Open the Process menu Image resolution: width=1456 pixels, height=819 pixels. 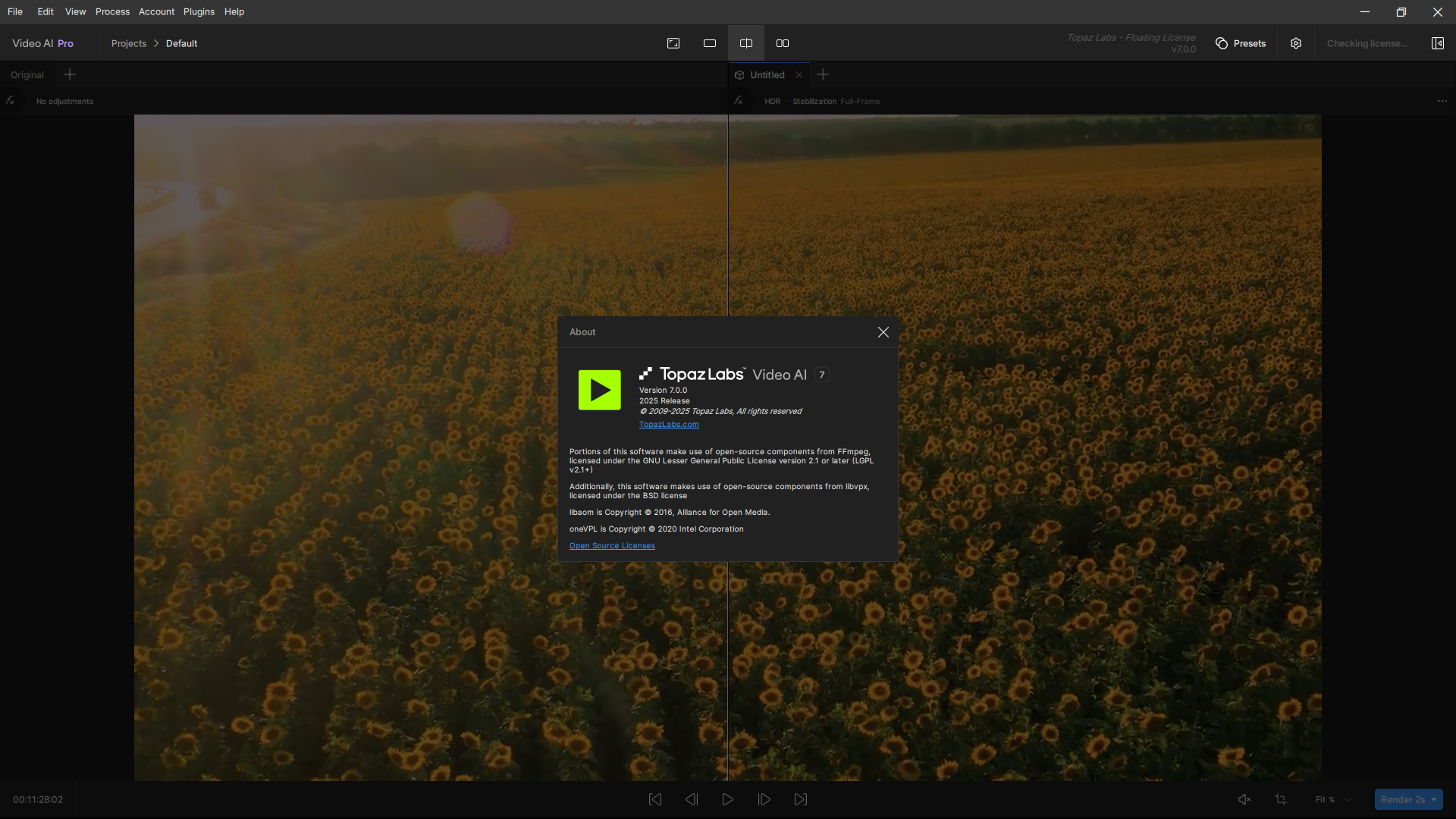pyautogui.click(x=112, y=11)
